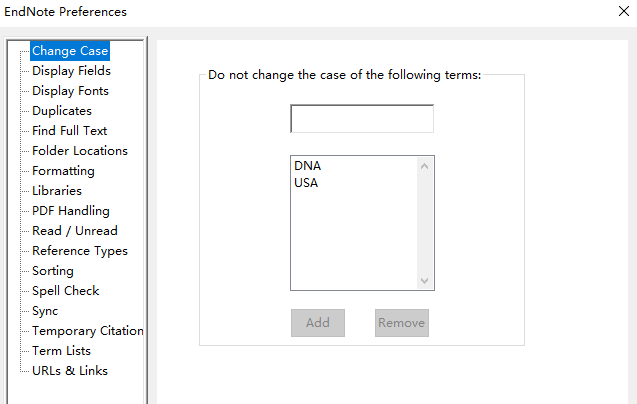Go to Display Fonts settings
Viewport: 637px width, 404px height.
(x=70, y=91)
